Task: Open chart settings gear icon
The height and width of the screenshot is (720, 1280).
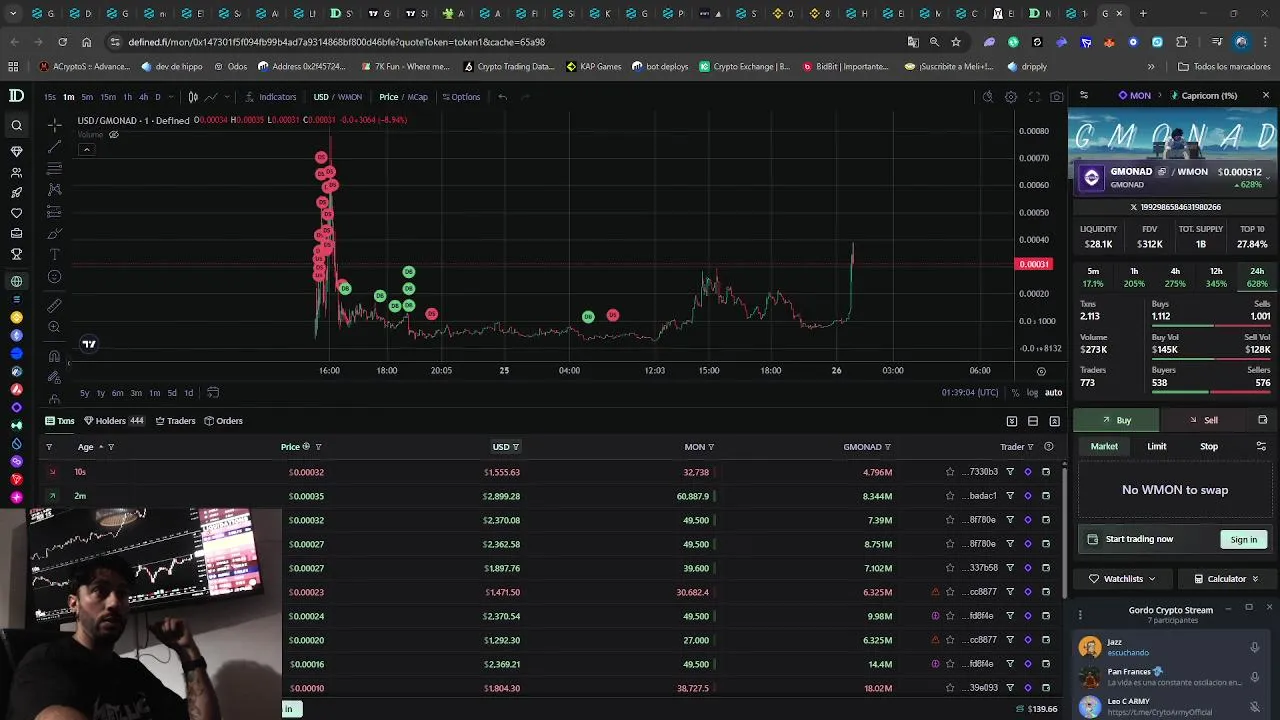Action: click(x=1011, y=97)
